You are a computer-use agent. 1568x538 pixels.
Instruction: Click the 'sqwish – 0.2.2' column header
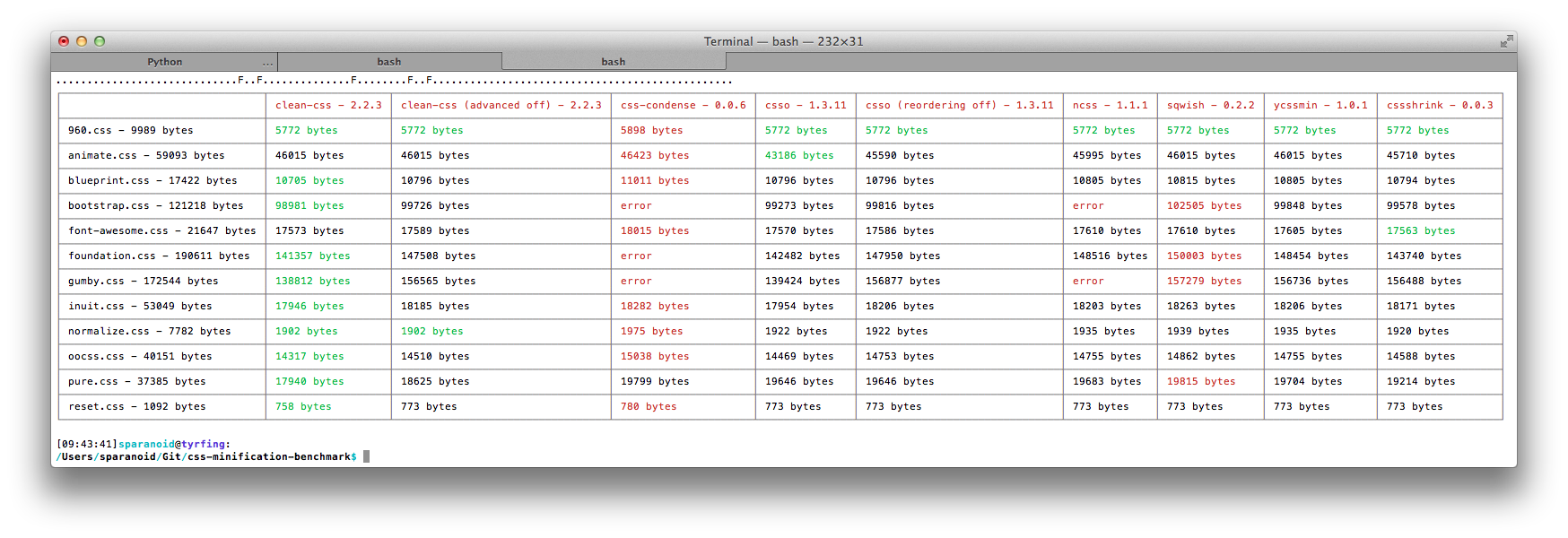click(x=1210, y=105)
